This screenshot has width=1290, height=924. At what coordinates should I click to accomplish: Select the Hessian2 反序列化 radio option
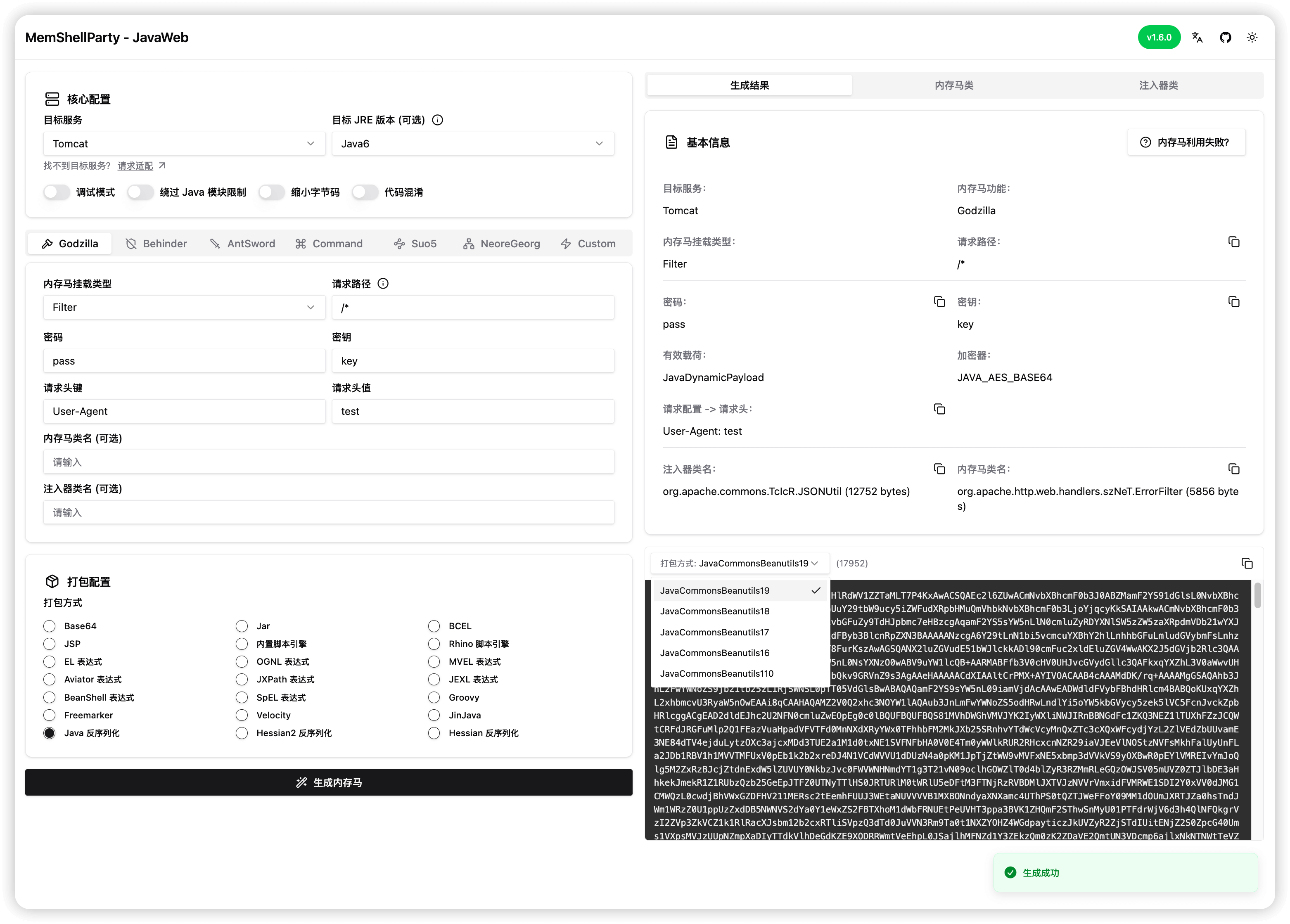coord(242,734)
